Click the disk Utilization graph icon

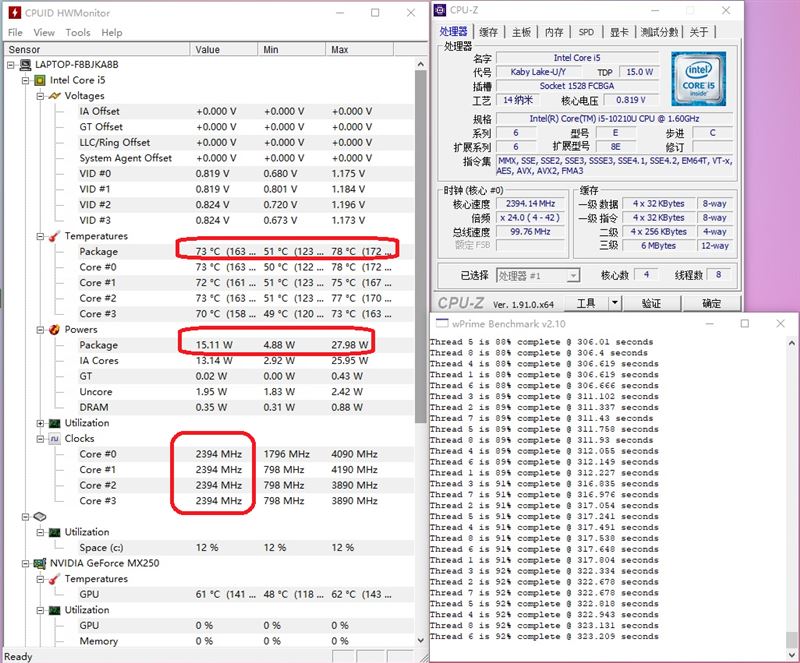tap(55, 532)
